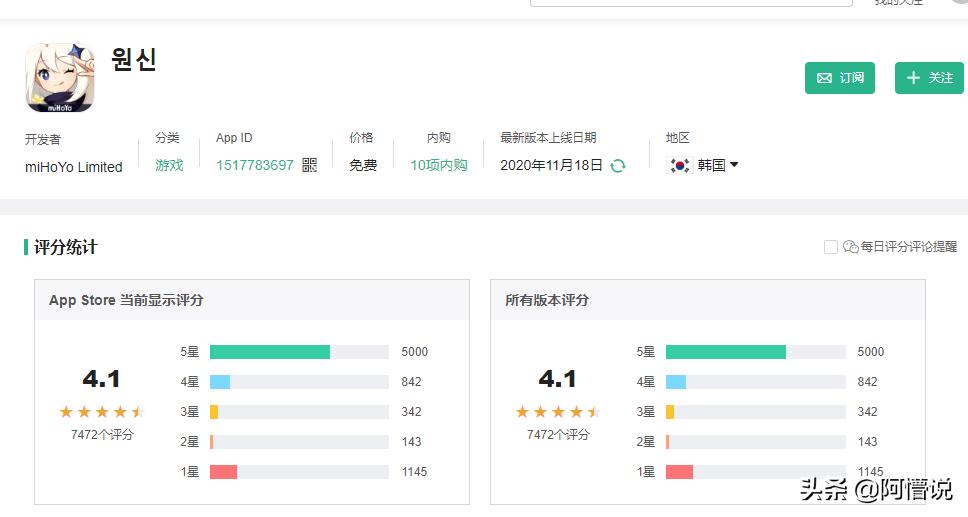Click the 4星 blue bar in current ratings
Viewport: 968px width, 517px height.
(220, 382)
